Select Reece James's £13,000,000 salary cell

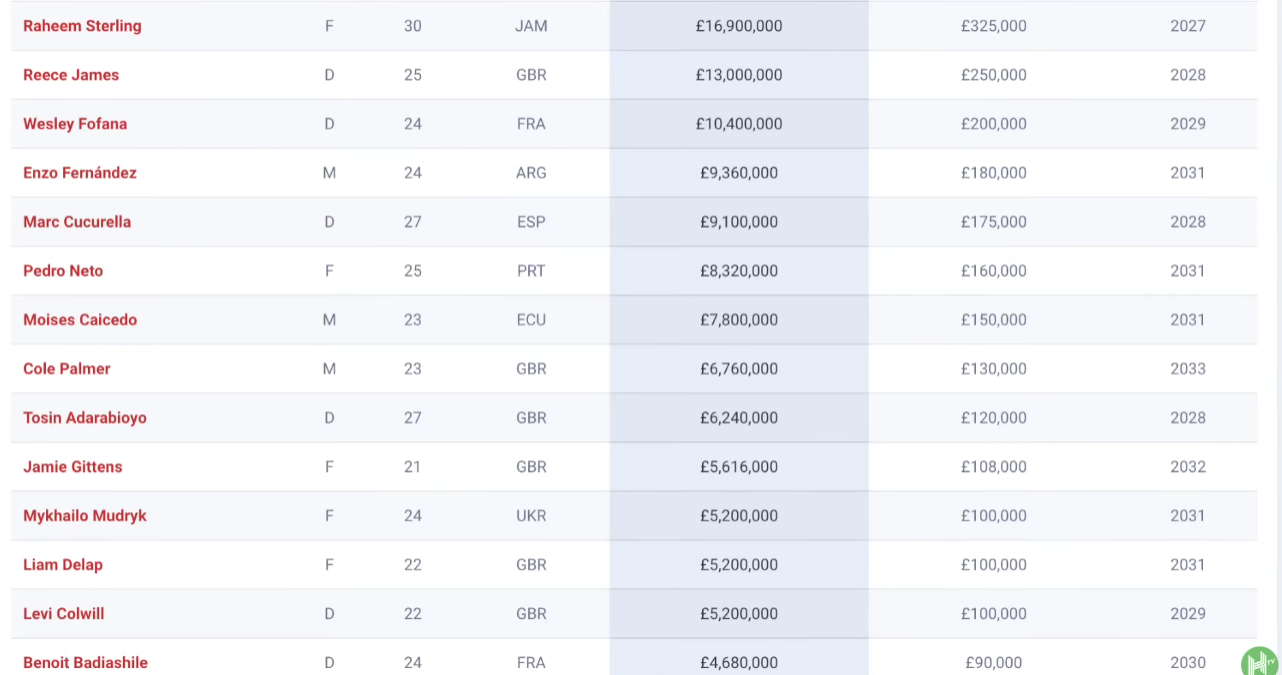click(739, 75)
